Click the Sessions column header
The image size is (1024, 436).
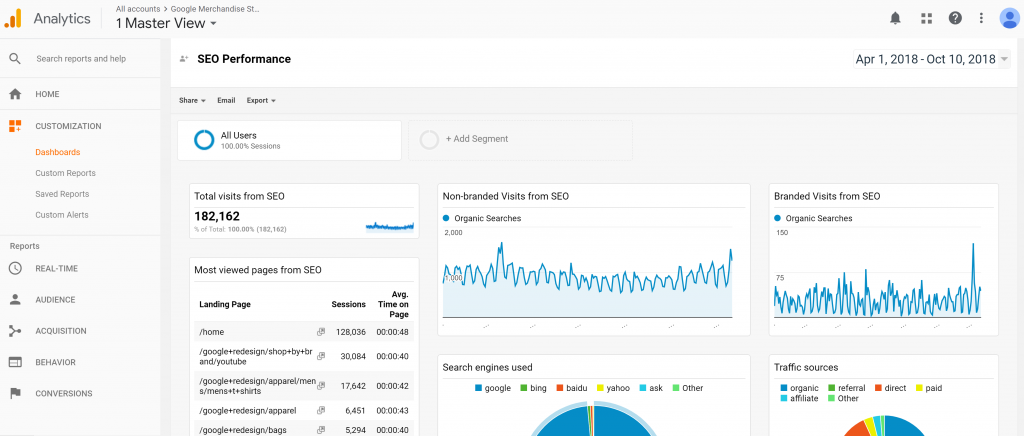coord(349,304)
